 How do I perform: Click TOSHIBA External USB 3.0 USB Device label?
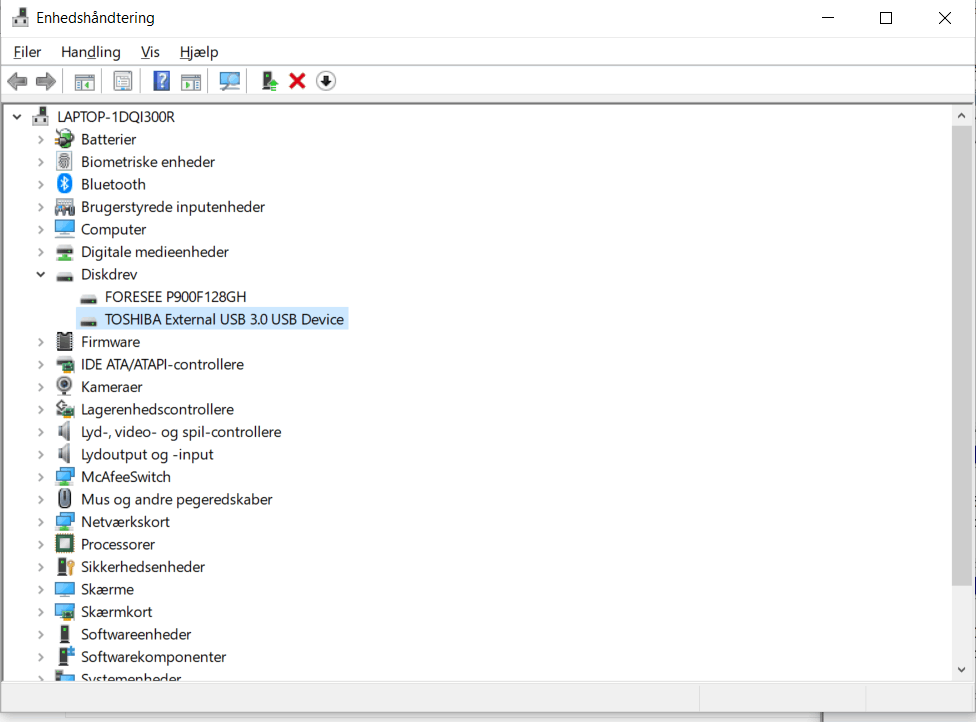(x=224, y=319)
